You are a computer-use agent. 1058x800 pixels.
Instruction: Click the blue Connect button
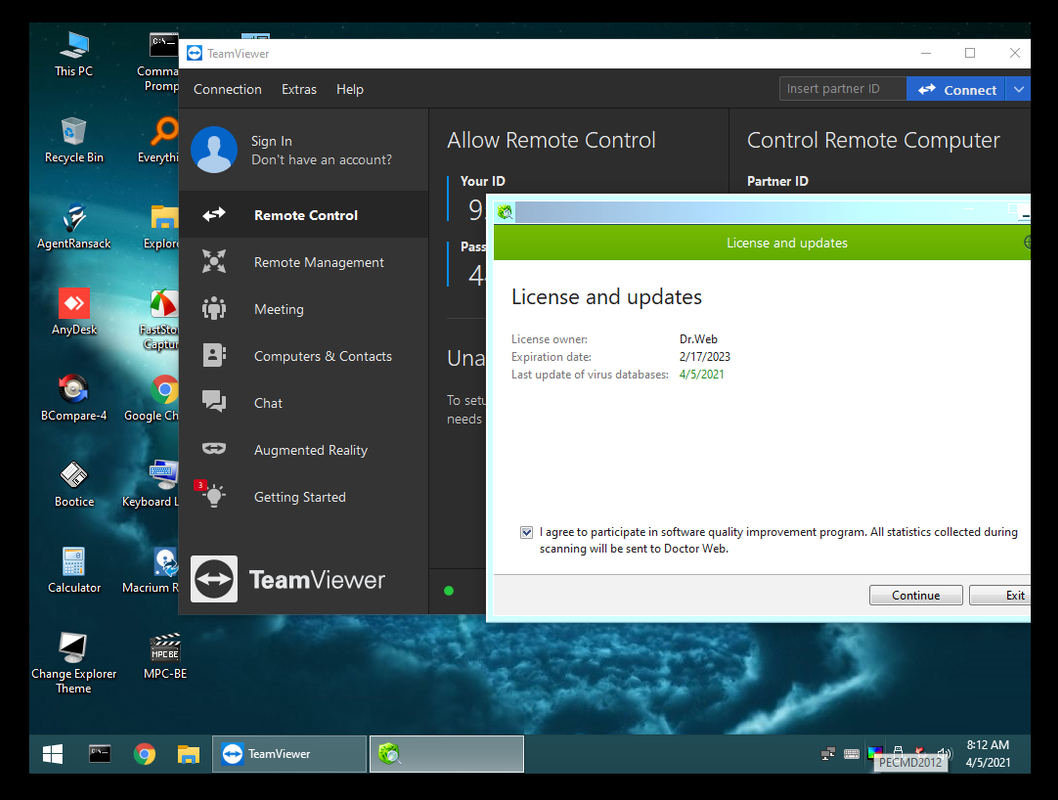tap(956, 89)
